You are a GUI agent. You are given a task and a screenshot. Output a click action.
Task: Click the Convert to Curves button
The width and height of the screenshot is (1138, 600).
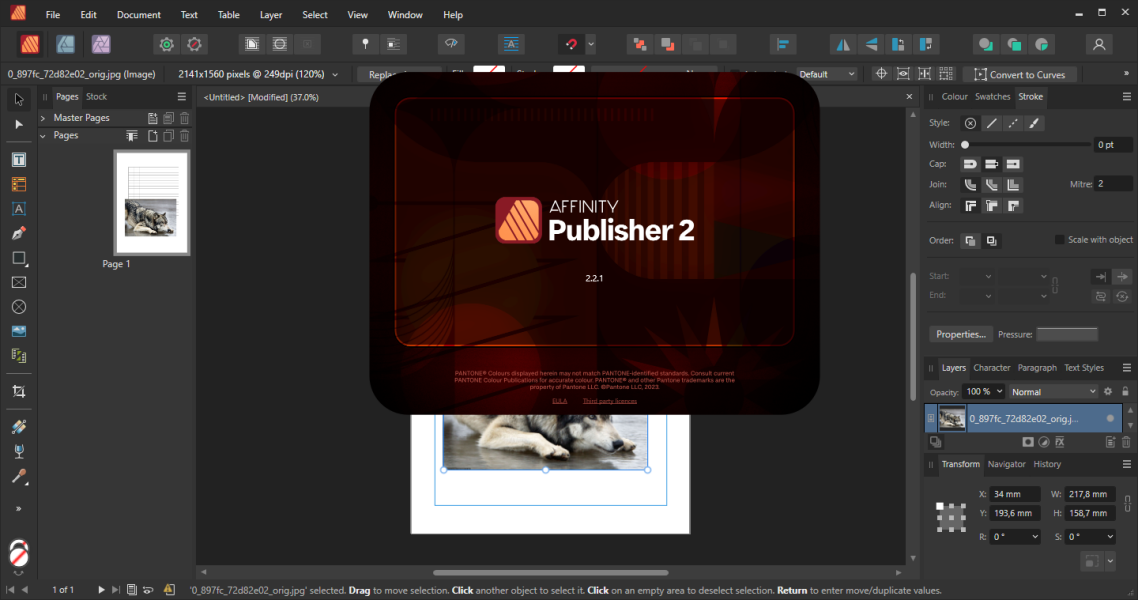pyautogui.click(x=1020, y=75)
